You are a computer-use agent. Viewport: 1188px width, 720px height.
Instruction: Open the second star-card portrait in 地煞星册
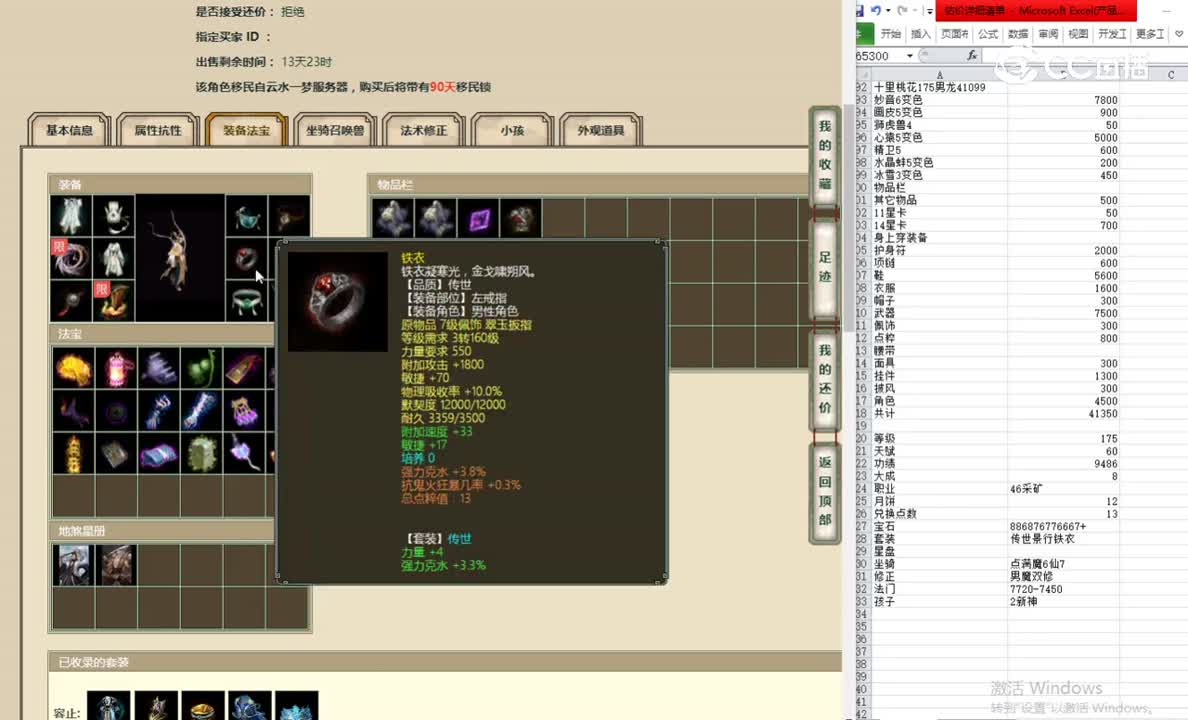[116, 565]
